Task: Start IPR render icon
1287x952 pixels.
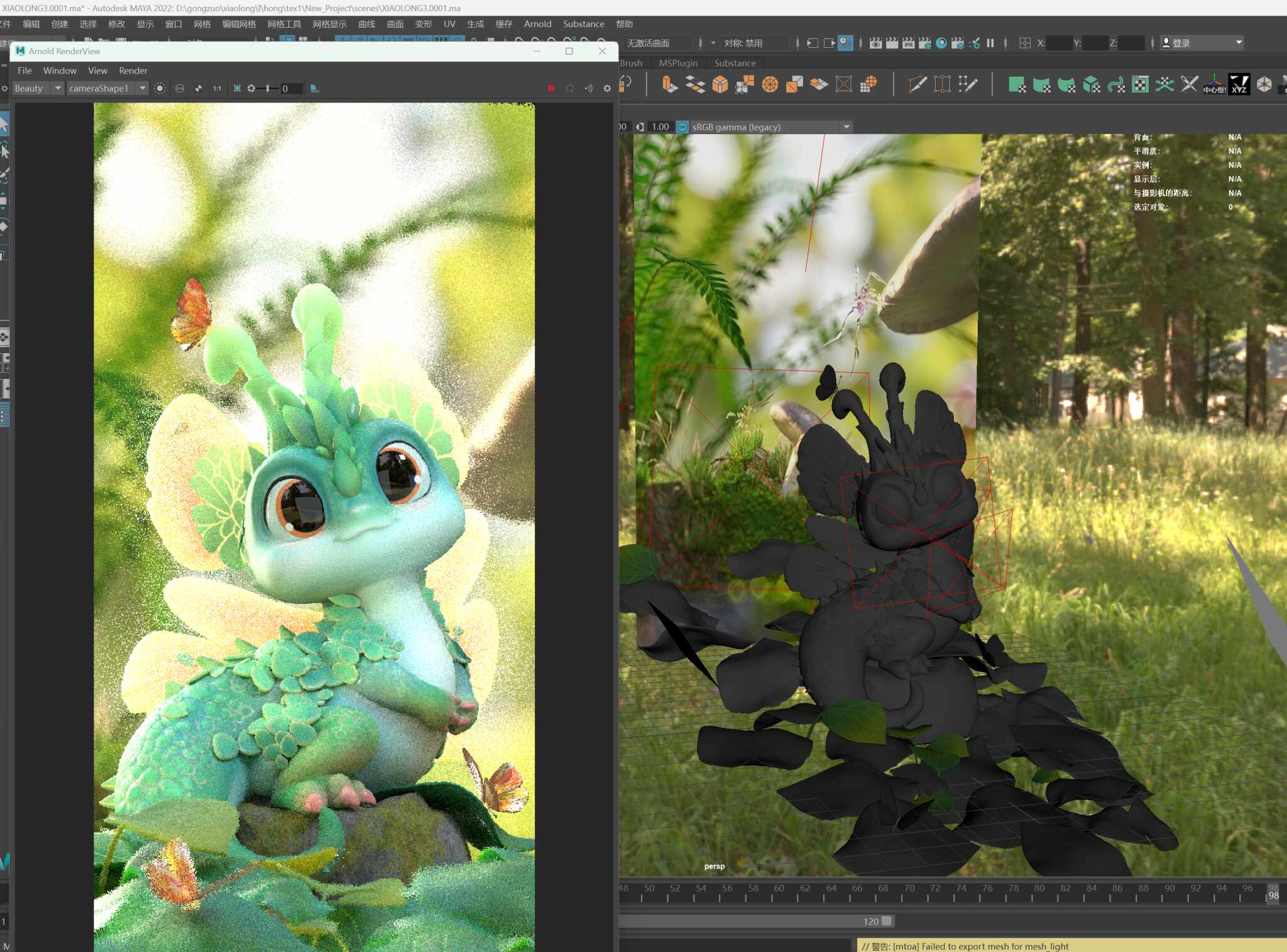Action: click(x=908, y=43)
